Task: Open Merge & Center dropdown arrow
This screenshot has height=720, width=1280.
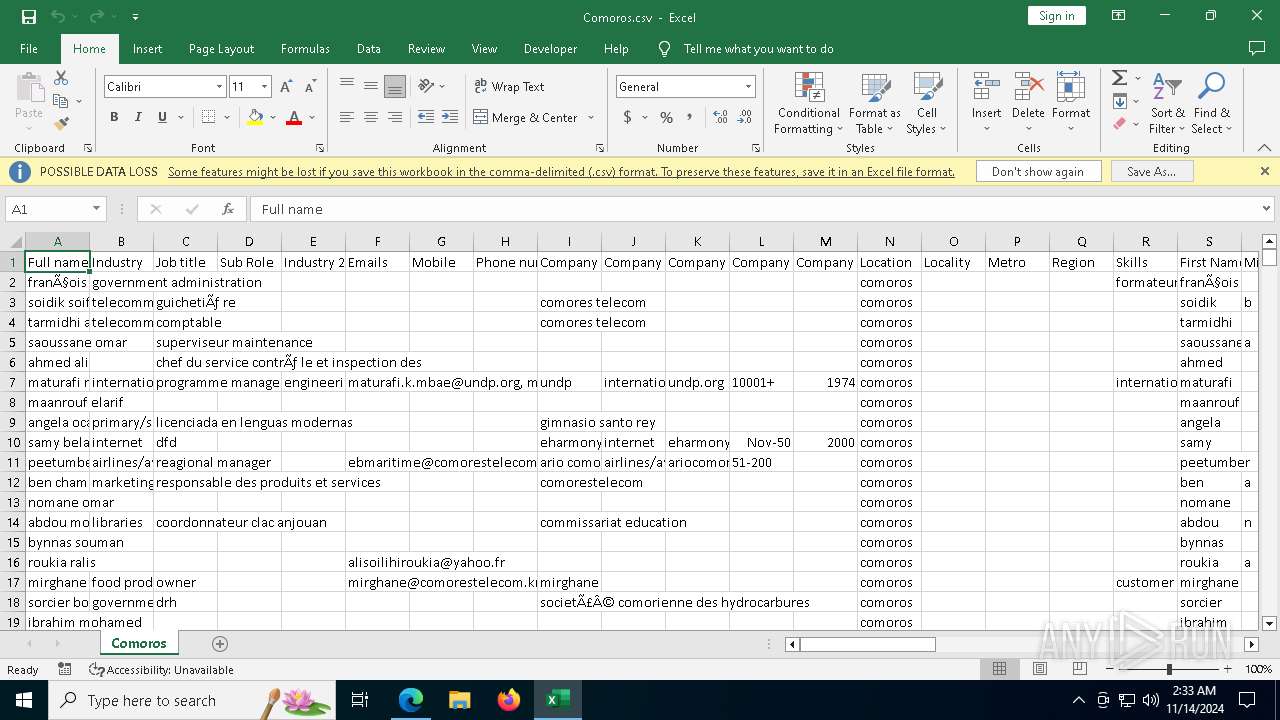Action: click(x=589, y=117)
